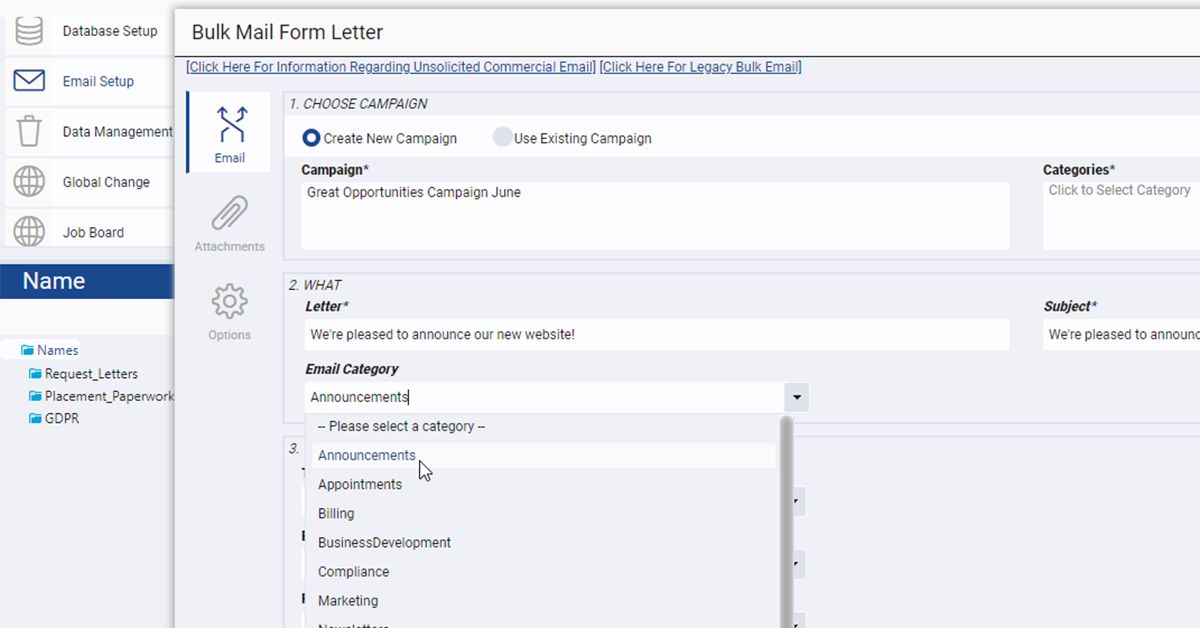Pick Compliance in the dropdown list

coord(353,572)
